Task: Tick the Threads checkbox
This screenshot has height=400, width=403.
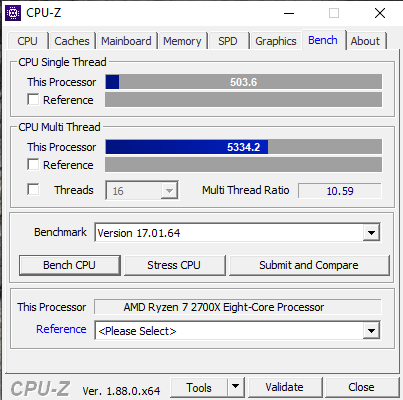Action: [x=33, y=189]
